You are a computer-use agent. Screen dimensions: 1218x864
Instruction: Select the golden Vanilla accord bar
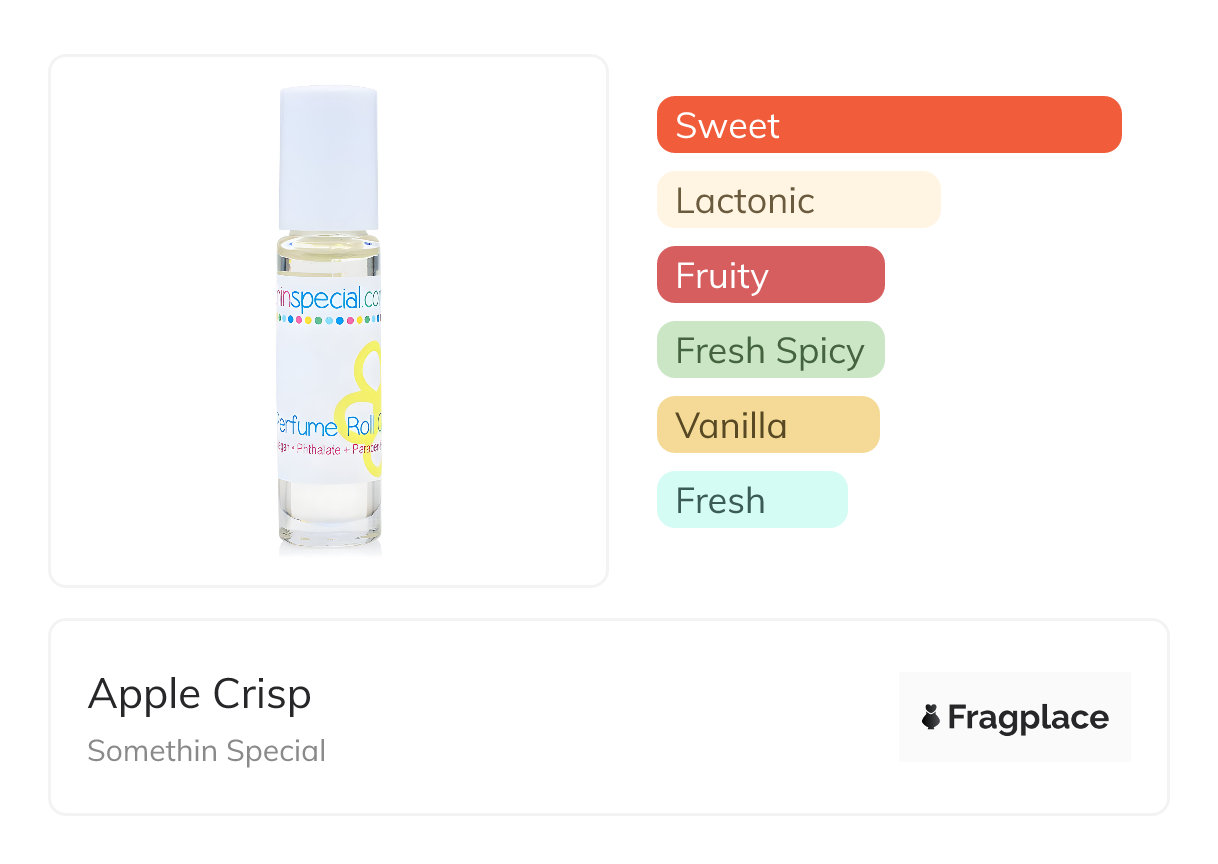(x=767, y=425)
